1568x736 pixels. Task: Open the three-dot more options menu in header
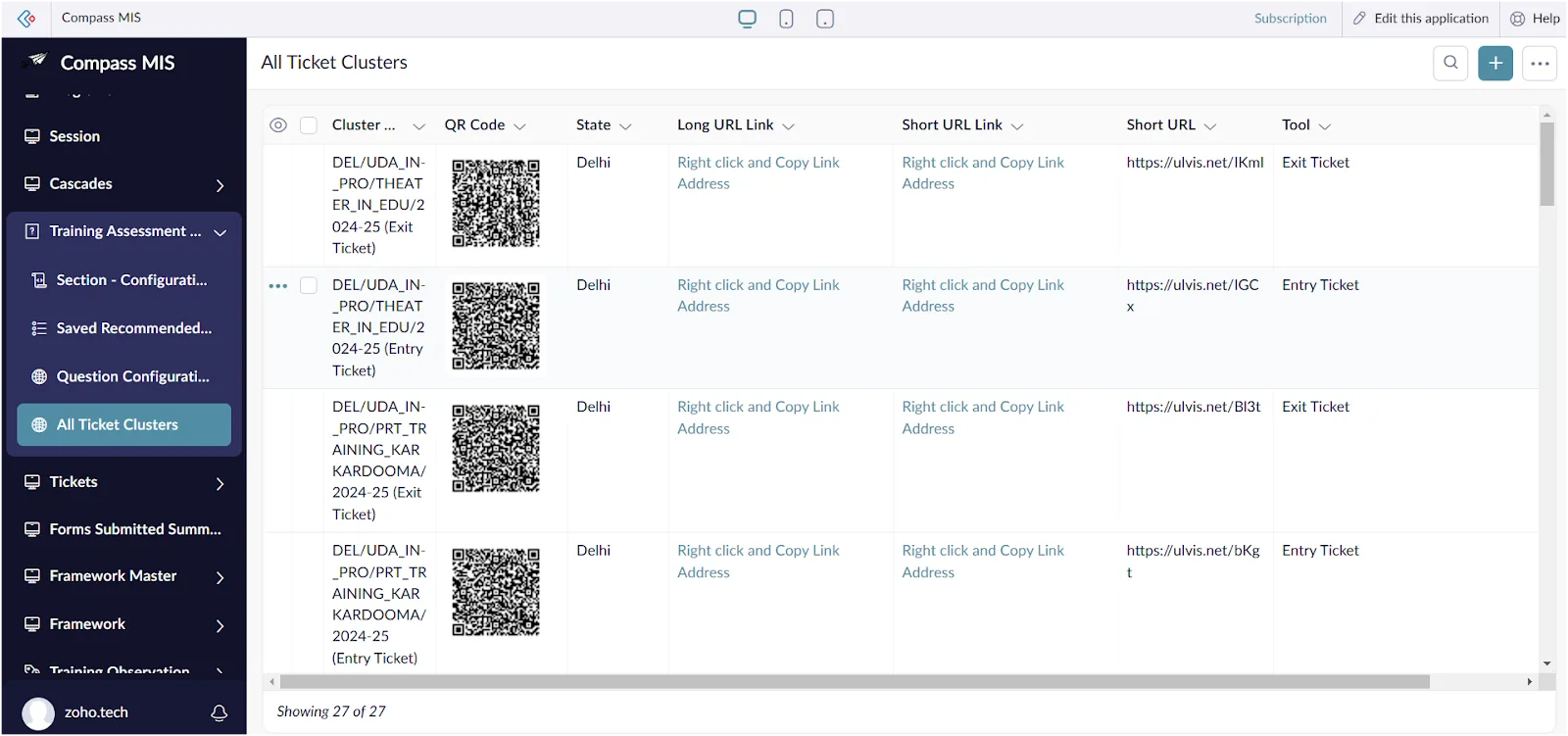[x=1540, y=63]
